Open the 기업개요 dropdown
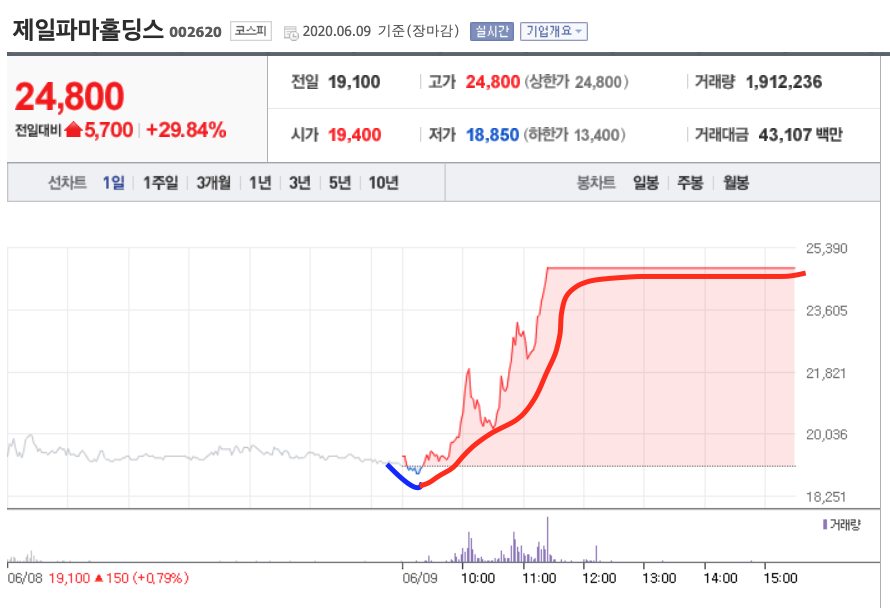 click(x=553, y=31)
